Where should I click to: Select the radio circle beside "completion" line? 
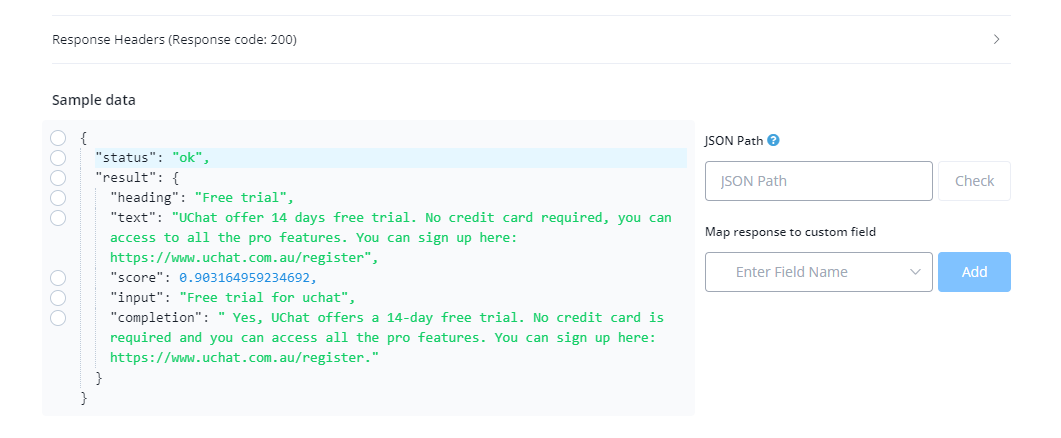(x=58, y=317)
